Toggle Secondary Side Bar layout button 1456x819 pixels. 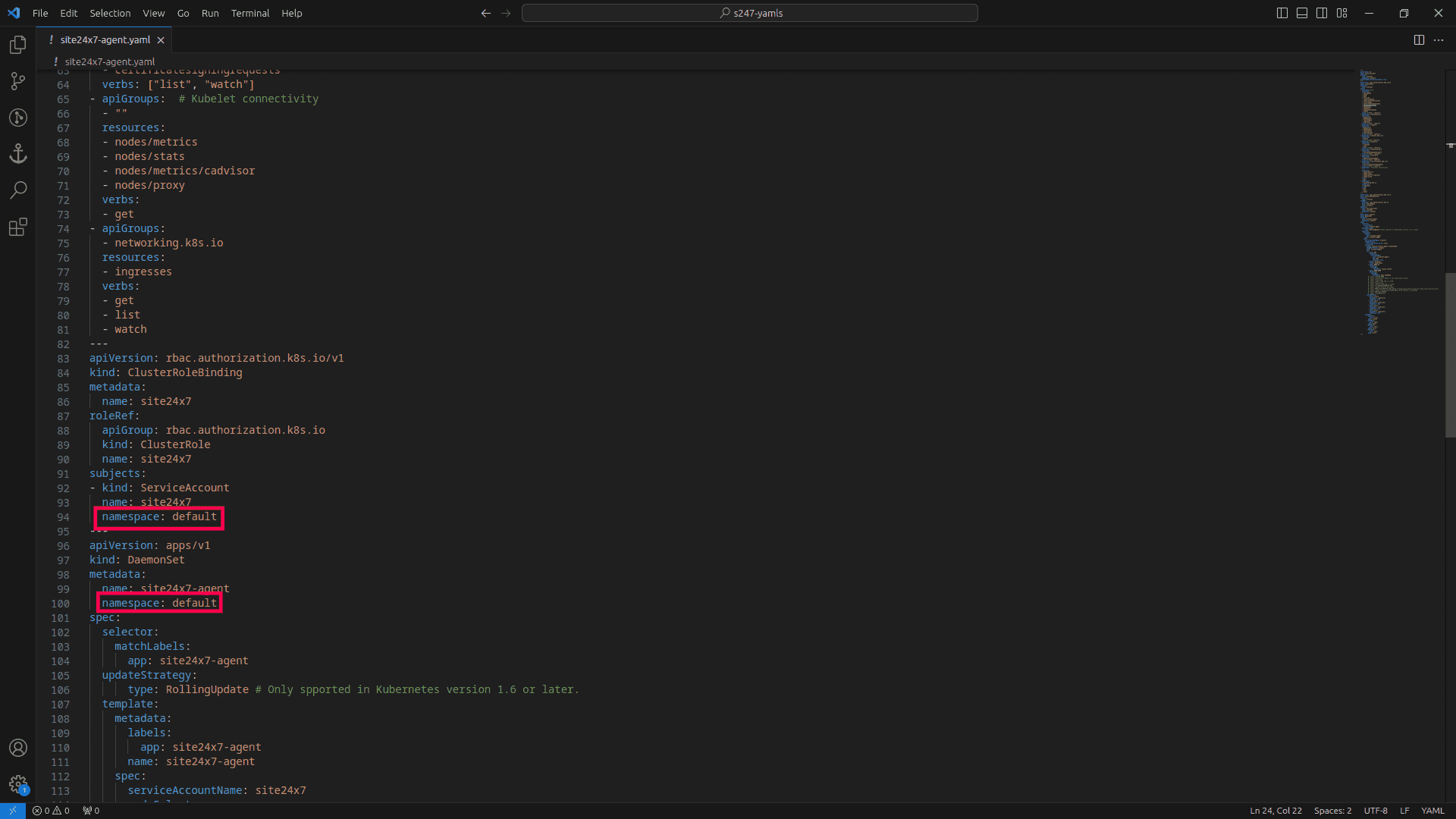[x=1322, y=13]
